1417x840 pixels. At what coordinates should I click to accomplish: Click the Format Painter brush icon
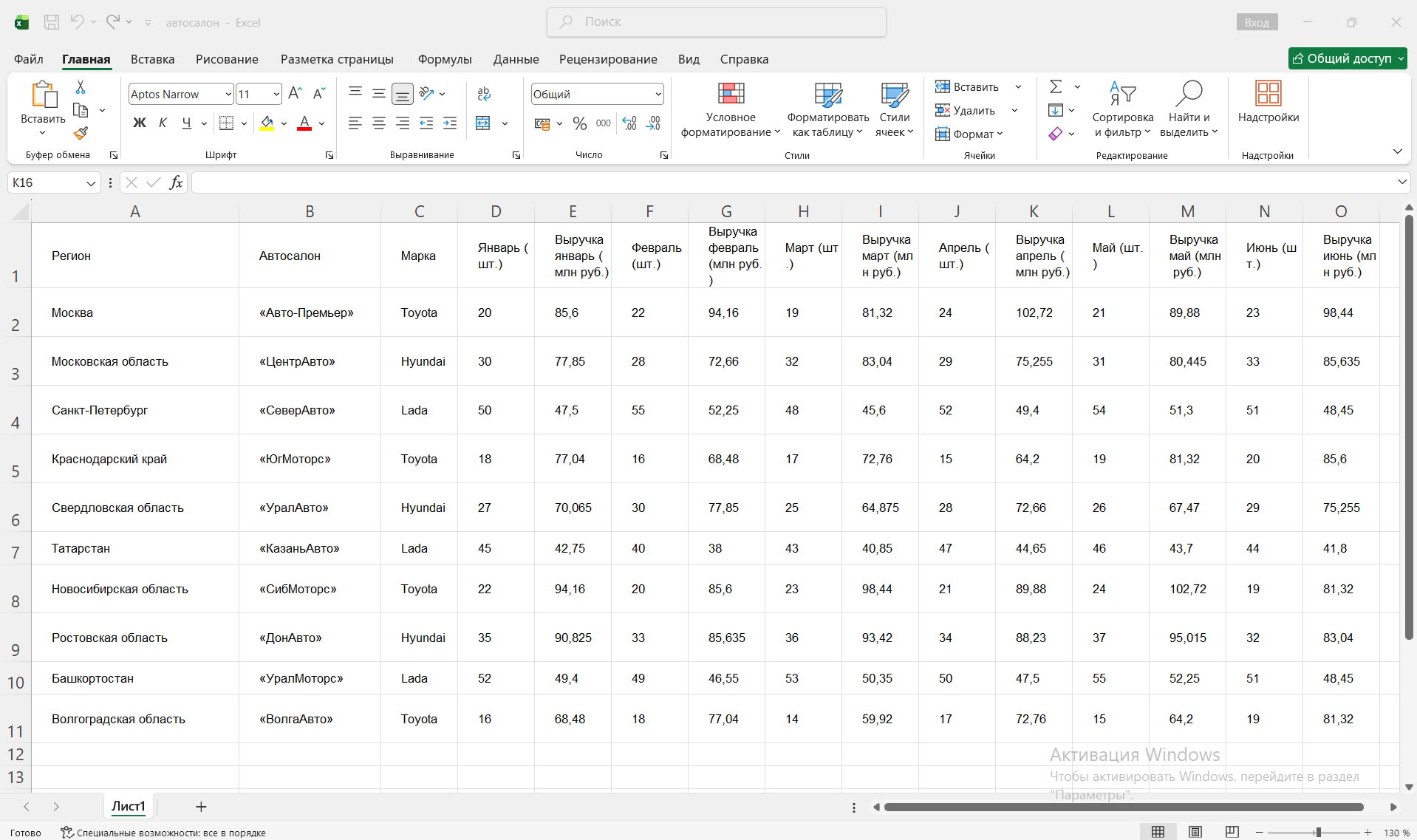click(81, 133)
